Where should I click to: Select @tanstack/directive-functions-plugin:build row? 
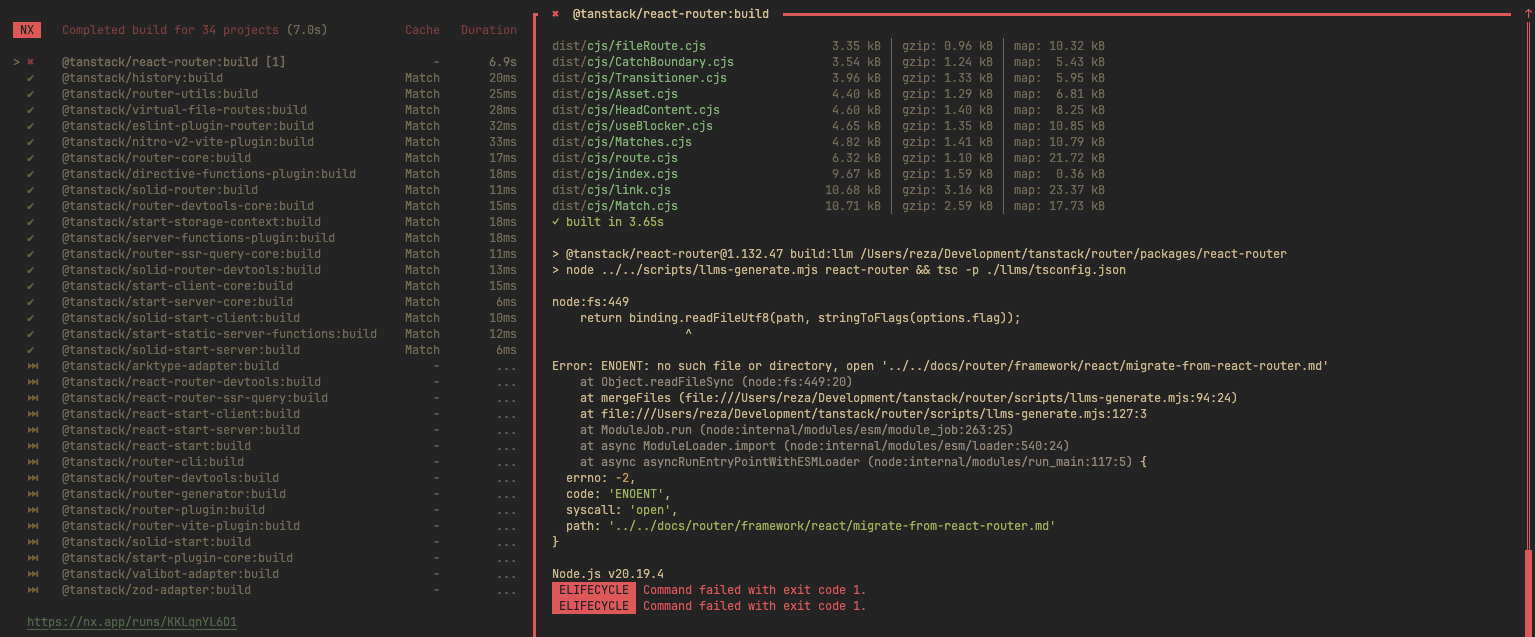265,174
